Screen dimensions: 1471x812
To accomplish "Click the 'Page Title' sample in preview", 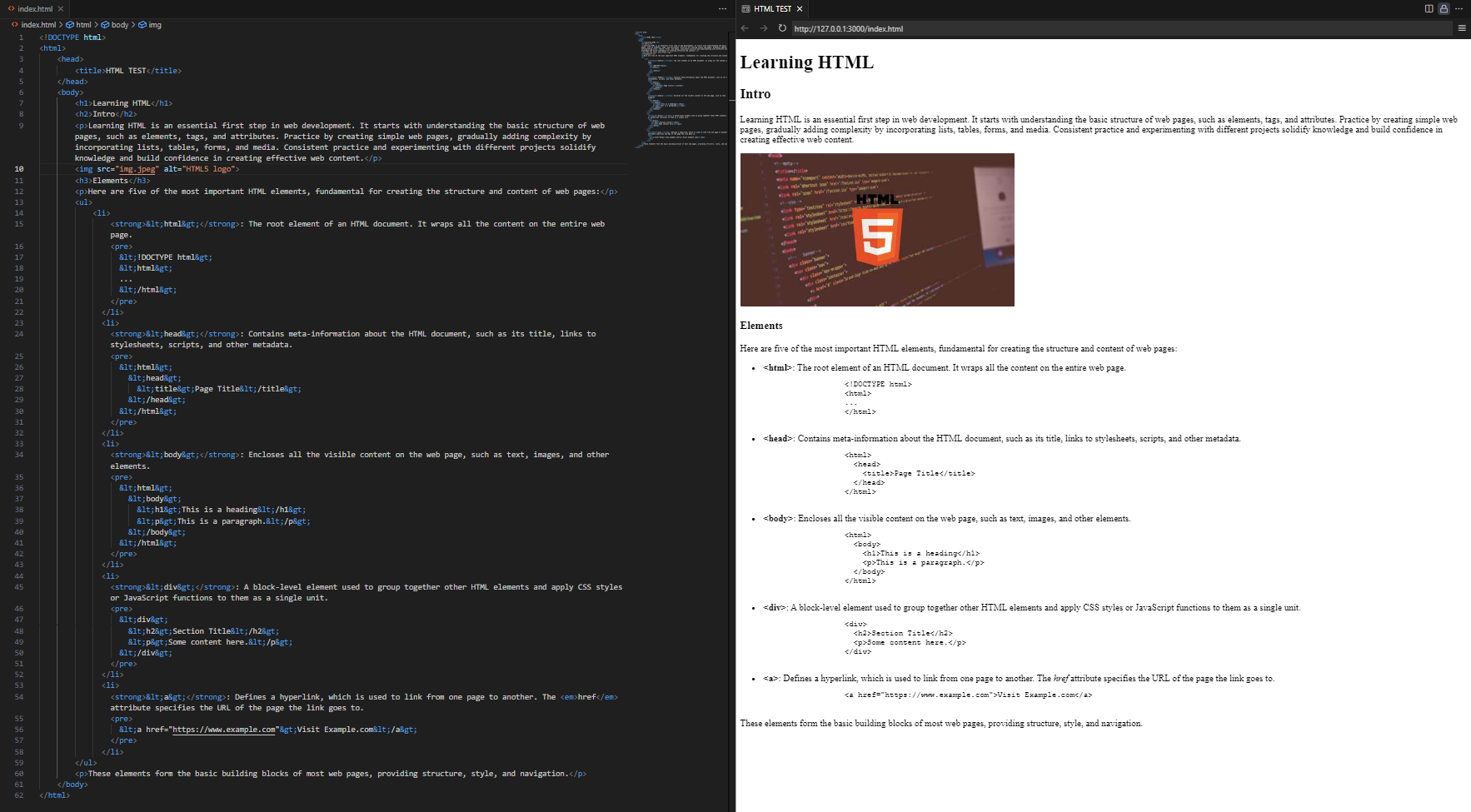I will [x=915, y=474].
